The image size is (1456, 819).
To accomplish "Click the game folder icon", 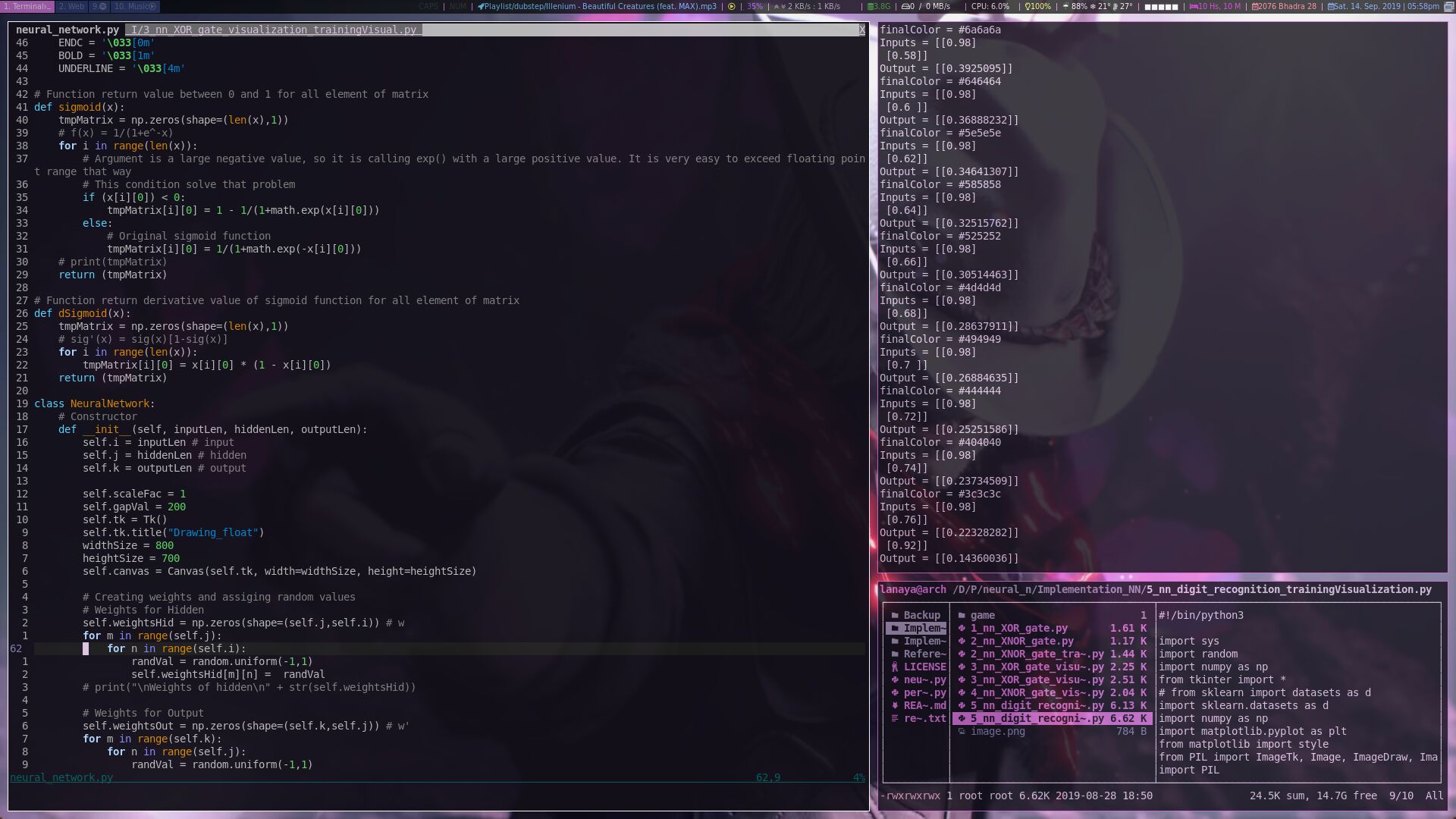I will (x=962, y=615).
